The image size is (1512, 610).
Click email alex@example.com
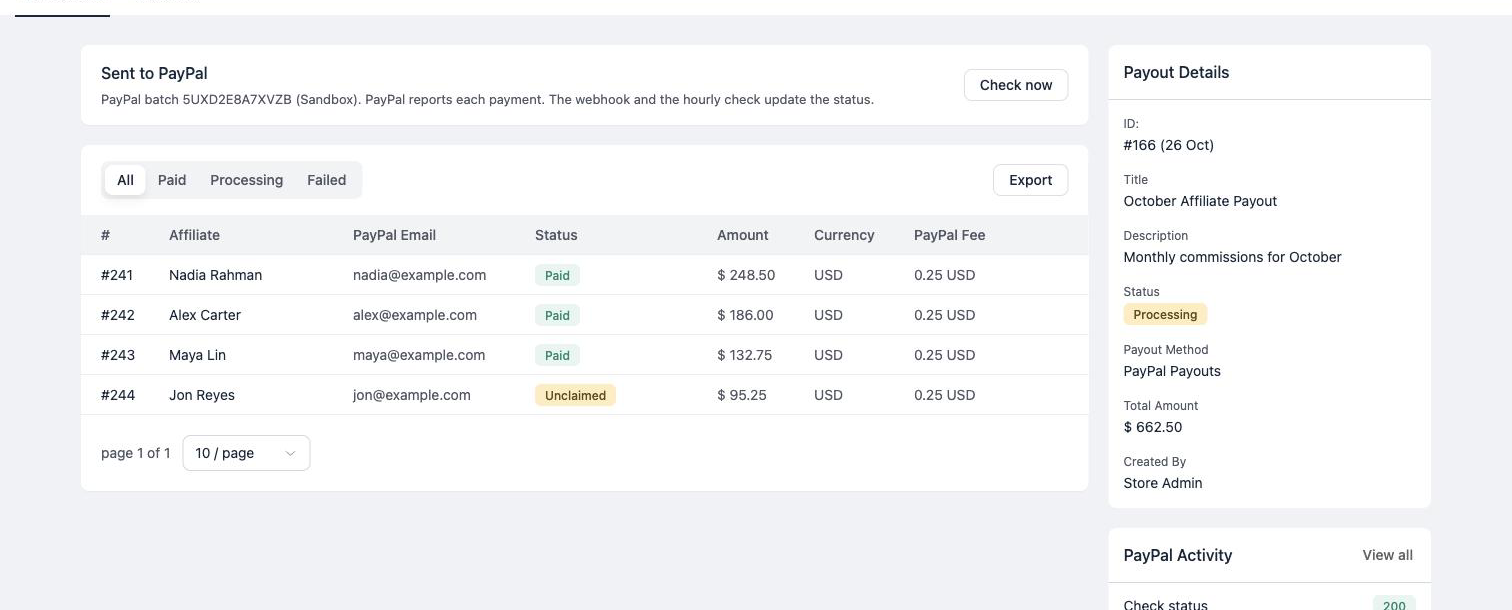415,315
